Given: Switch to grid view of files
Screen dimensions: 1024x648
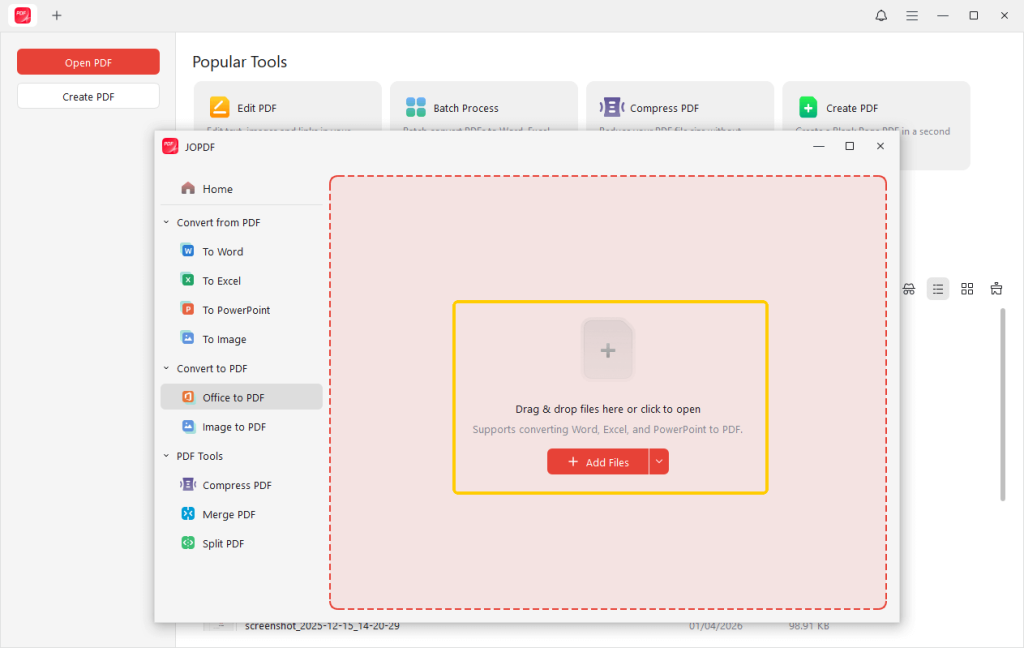Looking at the screenshot, I should pyautogui.click(x=967, y=289).
